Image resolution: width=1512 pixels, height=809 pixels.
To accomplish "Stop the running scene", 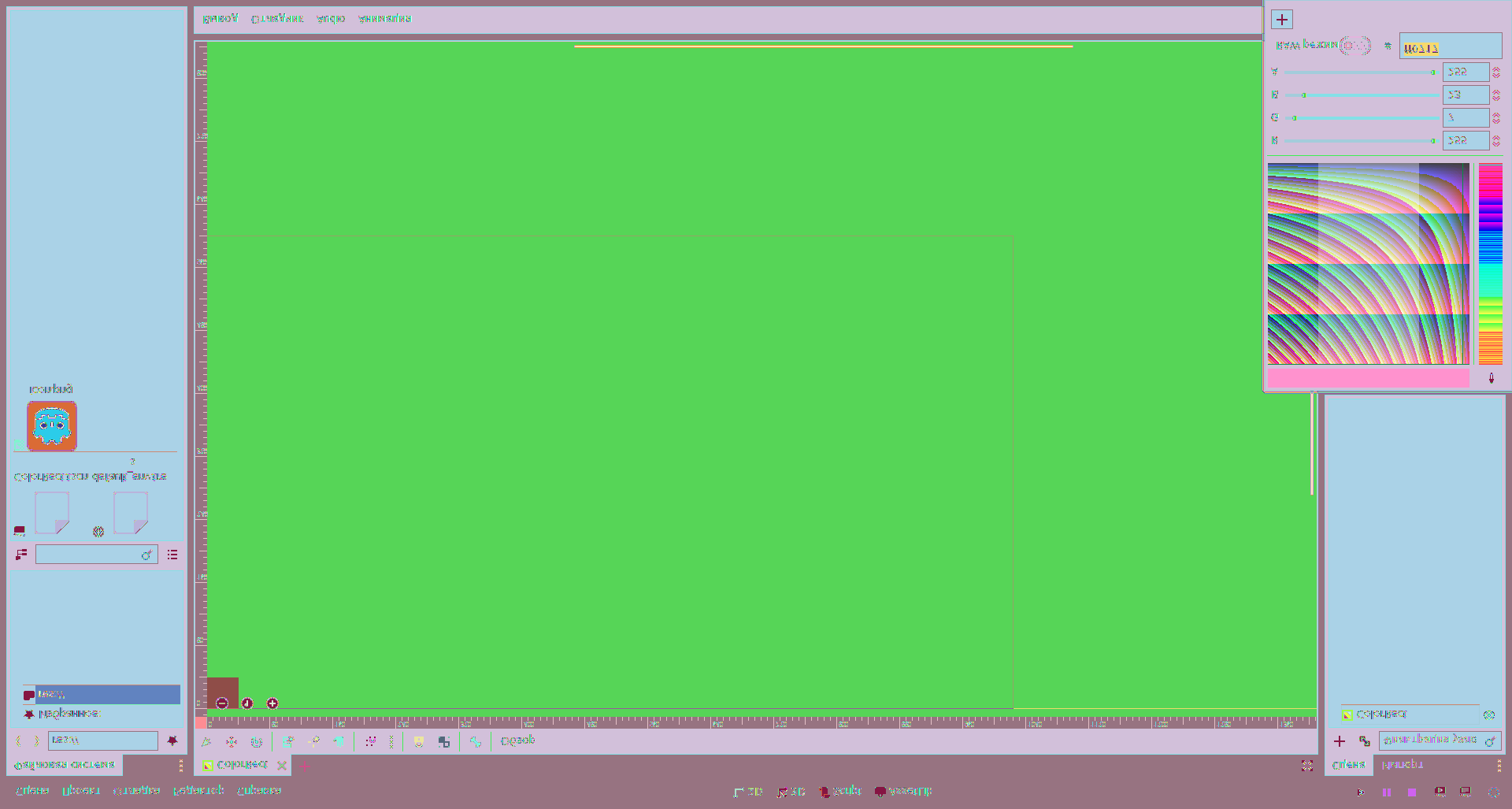I will 1412,792.
